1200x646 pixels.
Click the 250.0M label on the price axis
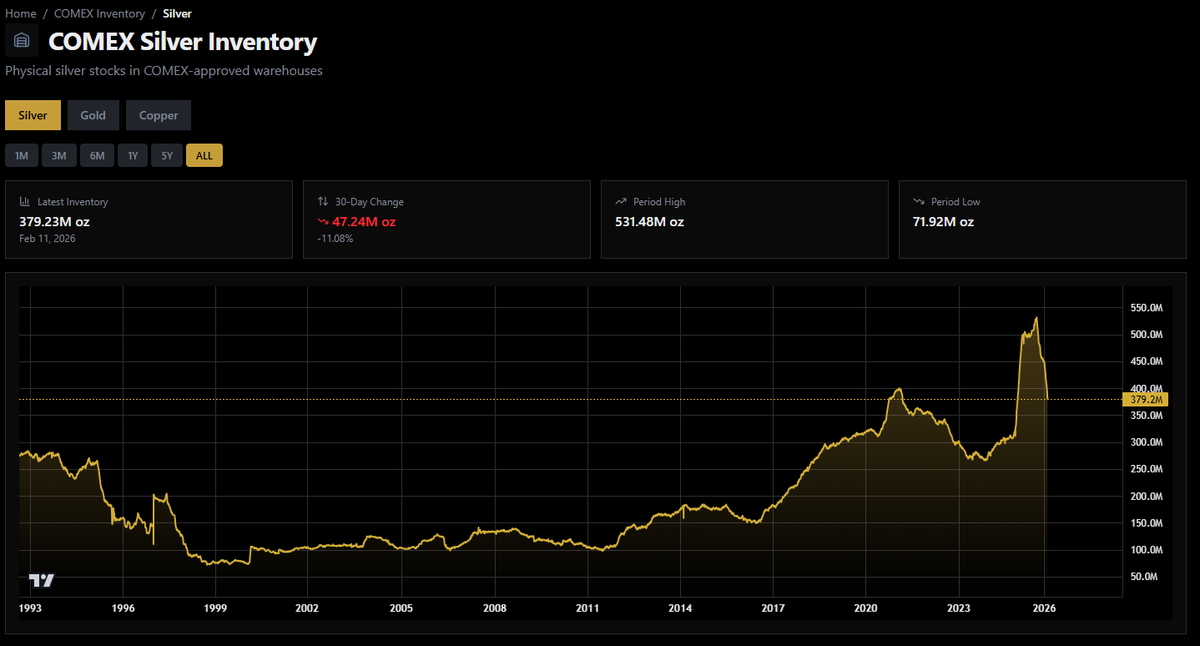tap(1147, 469)
